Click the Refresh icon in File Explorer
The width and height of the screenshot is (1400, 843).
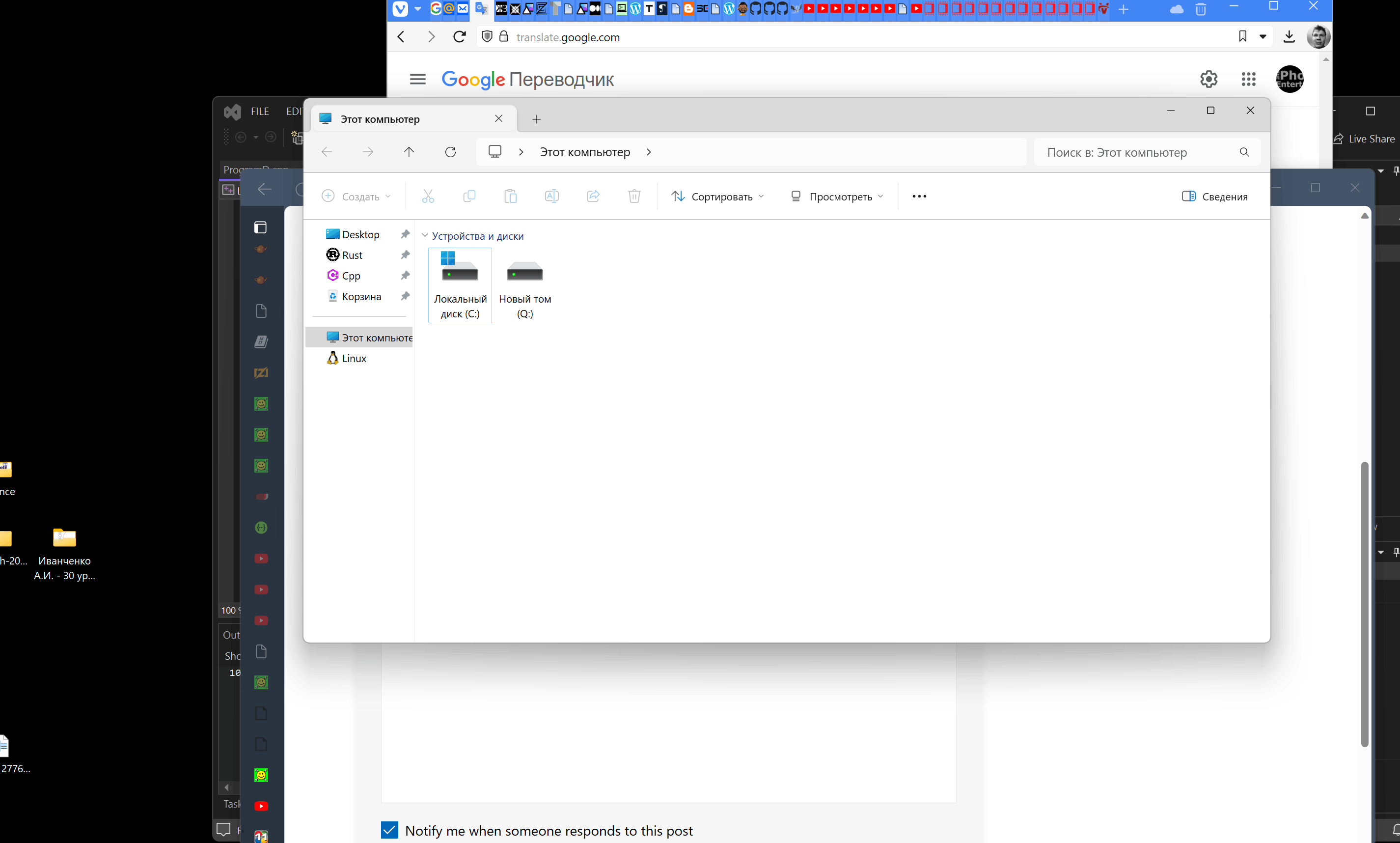[x=450, y=152]
